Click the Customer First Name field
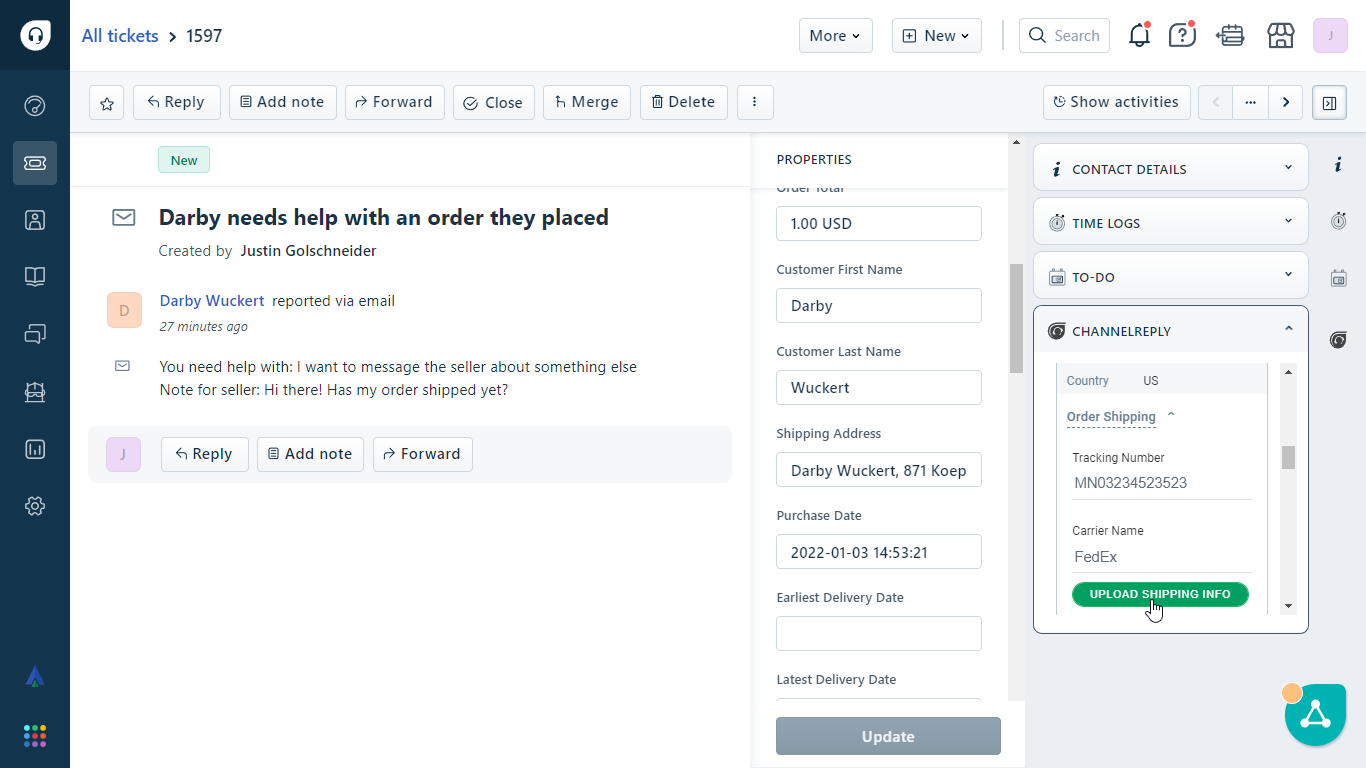The height and width of the screenshot is (768, 1366). point(879,305)
